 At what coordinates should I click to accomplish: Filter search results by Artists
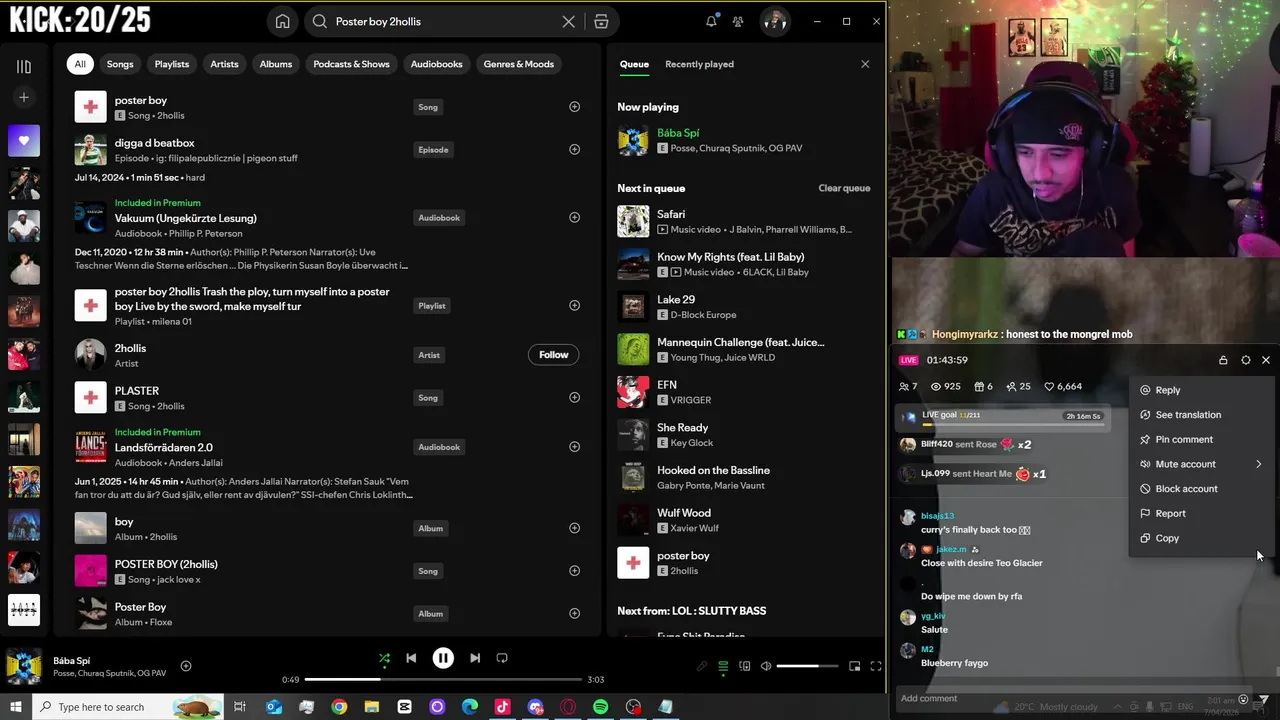tap(224, 64)
